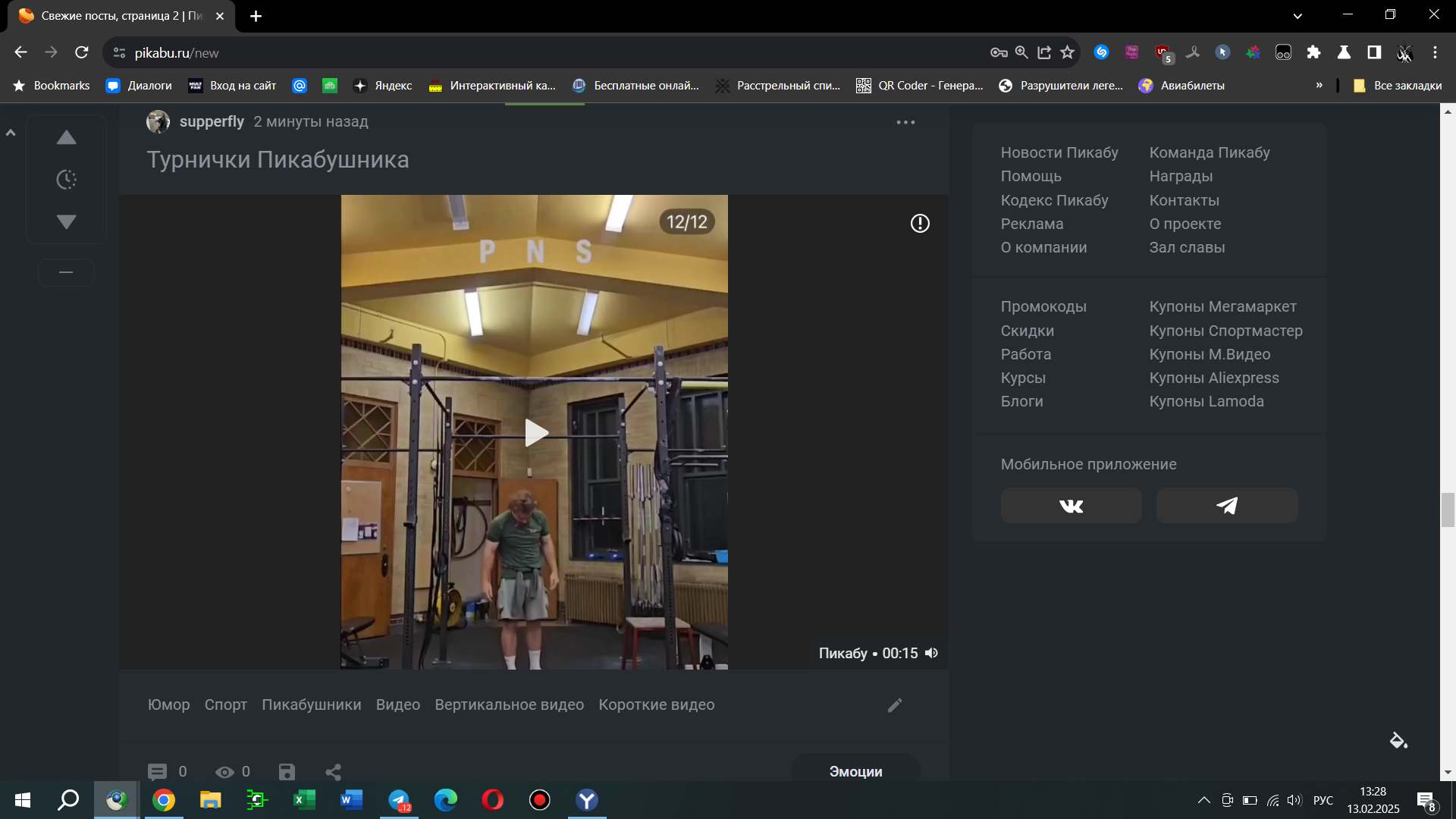The image size is (1456, 819).
Task: Open the post's three-dot options menu
Action: [905, 122]
